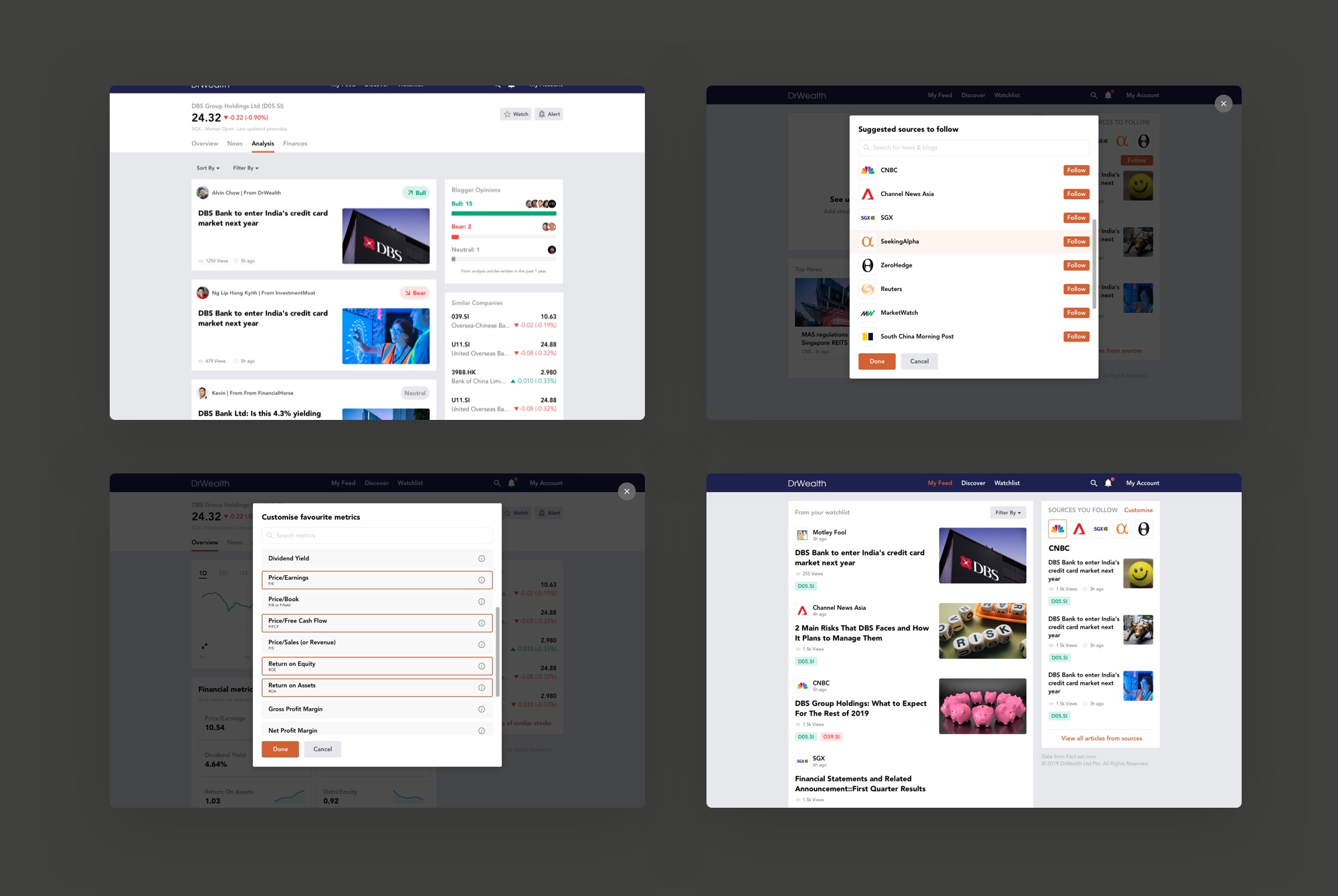Switch to the Finances tab

click(x=295, y=144)
